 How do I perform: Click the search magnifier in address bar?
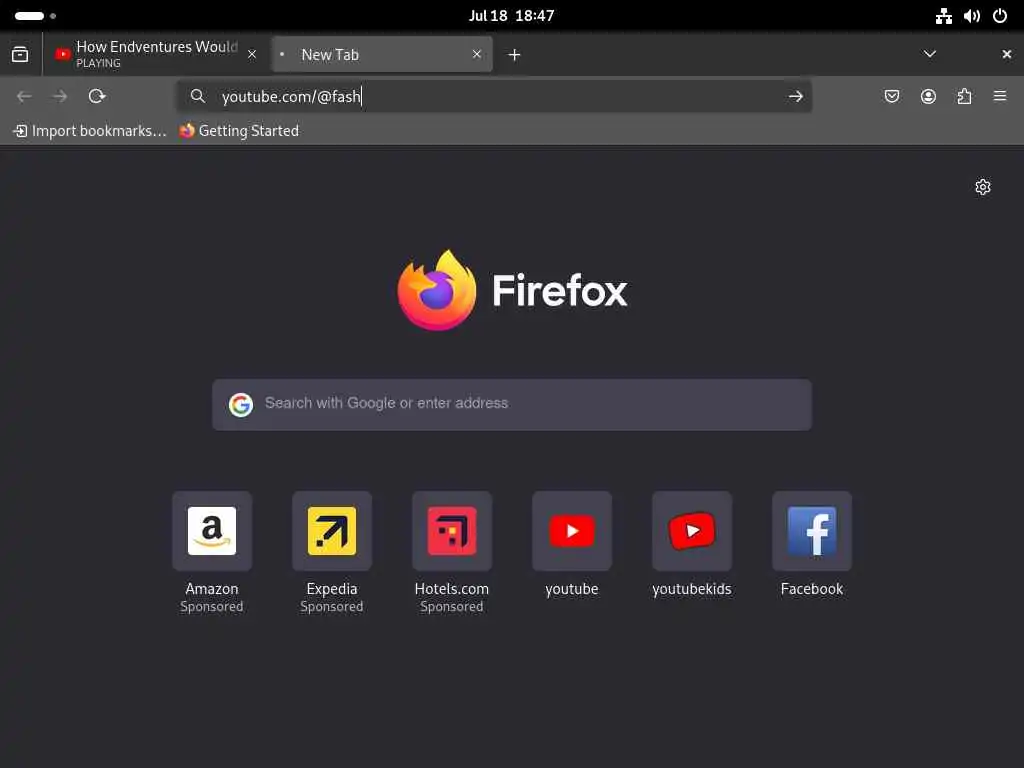[198, 97]
